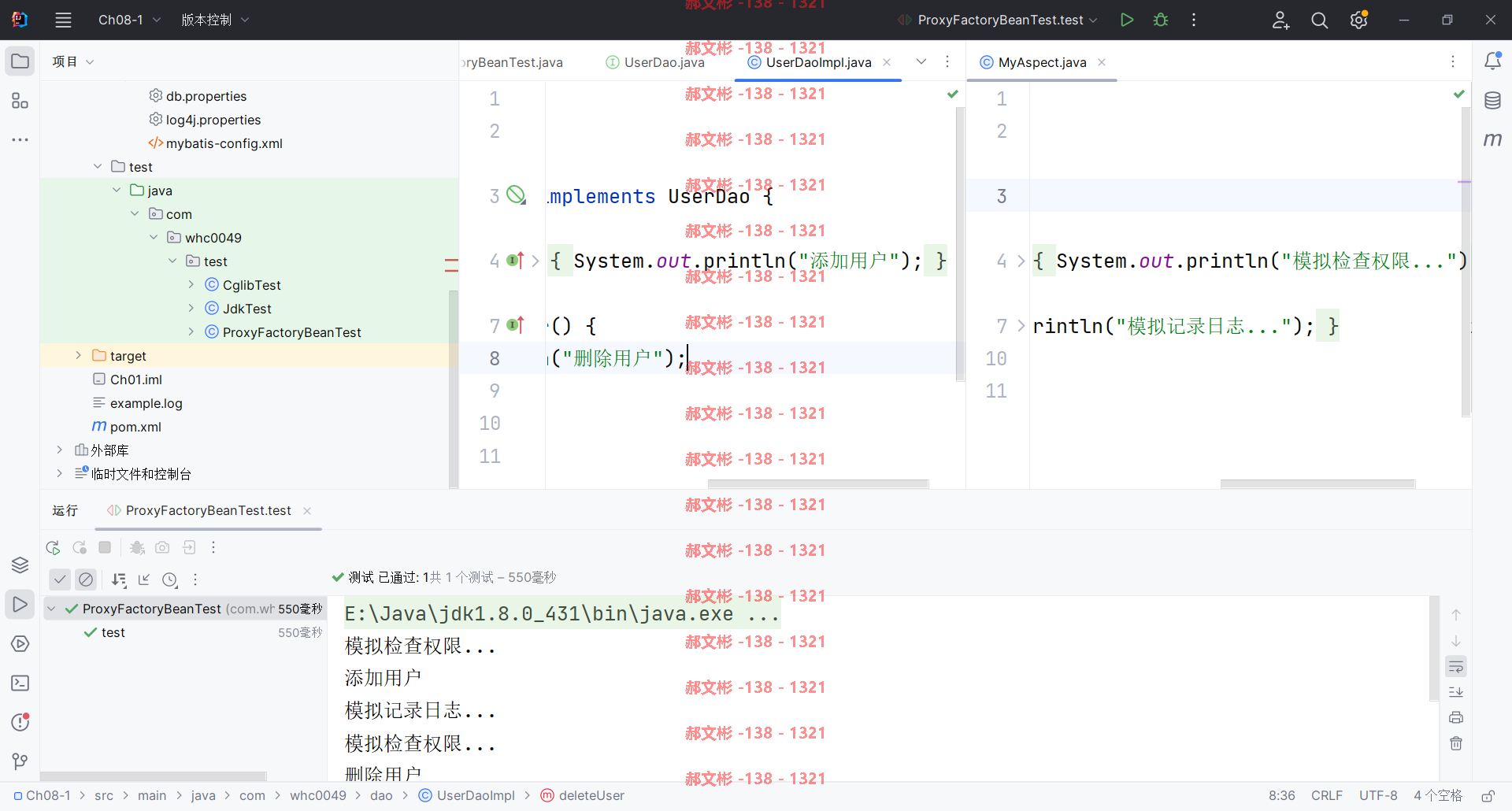1512x811 pixels.
Task: Open run configuration ProxyFactoryBeanTest.test dropdown
Action: coord(997,20)
